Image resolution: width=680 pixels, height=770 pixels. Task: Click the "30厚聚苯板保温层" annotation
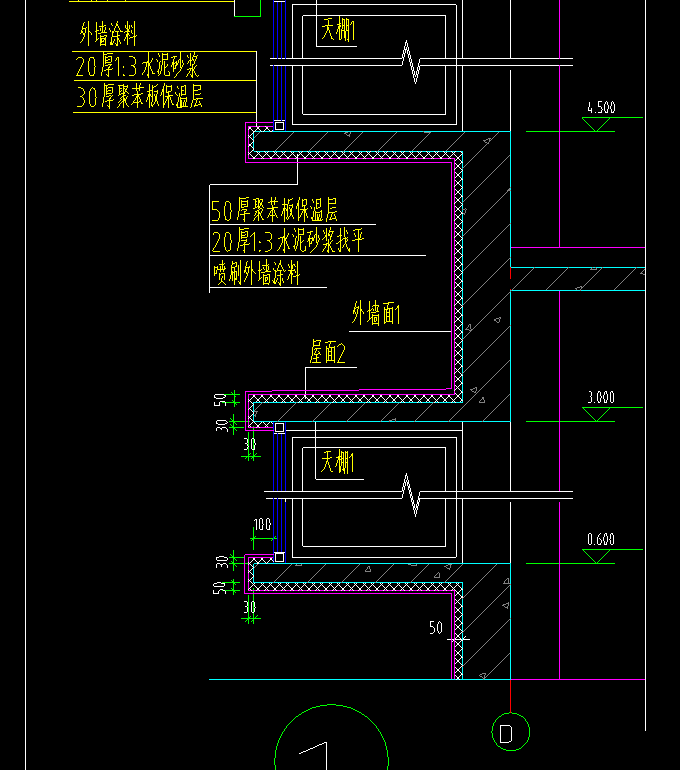tap(139, 96)
